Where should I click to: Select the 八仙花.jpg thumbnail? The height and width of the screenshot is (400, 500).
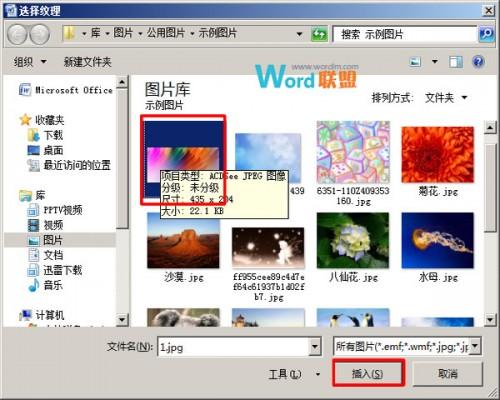[353, 240]
